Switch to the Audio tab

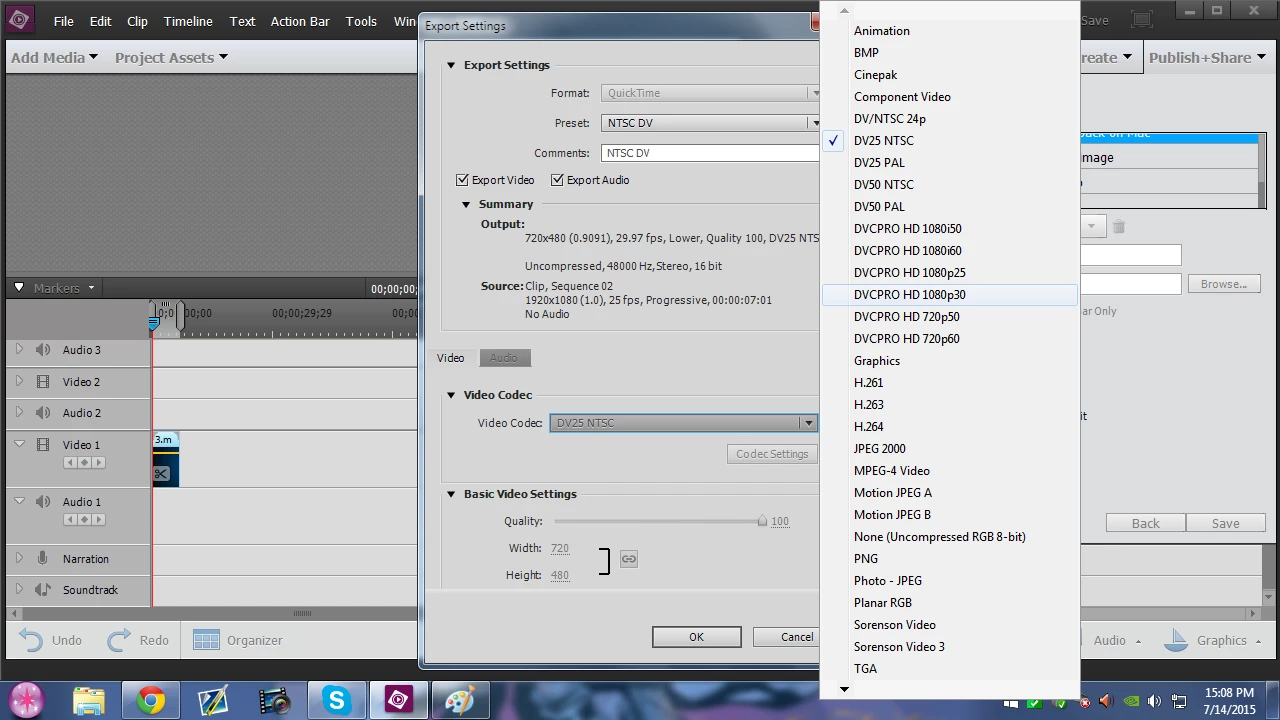pos(504,358)
